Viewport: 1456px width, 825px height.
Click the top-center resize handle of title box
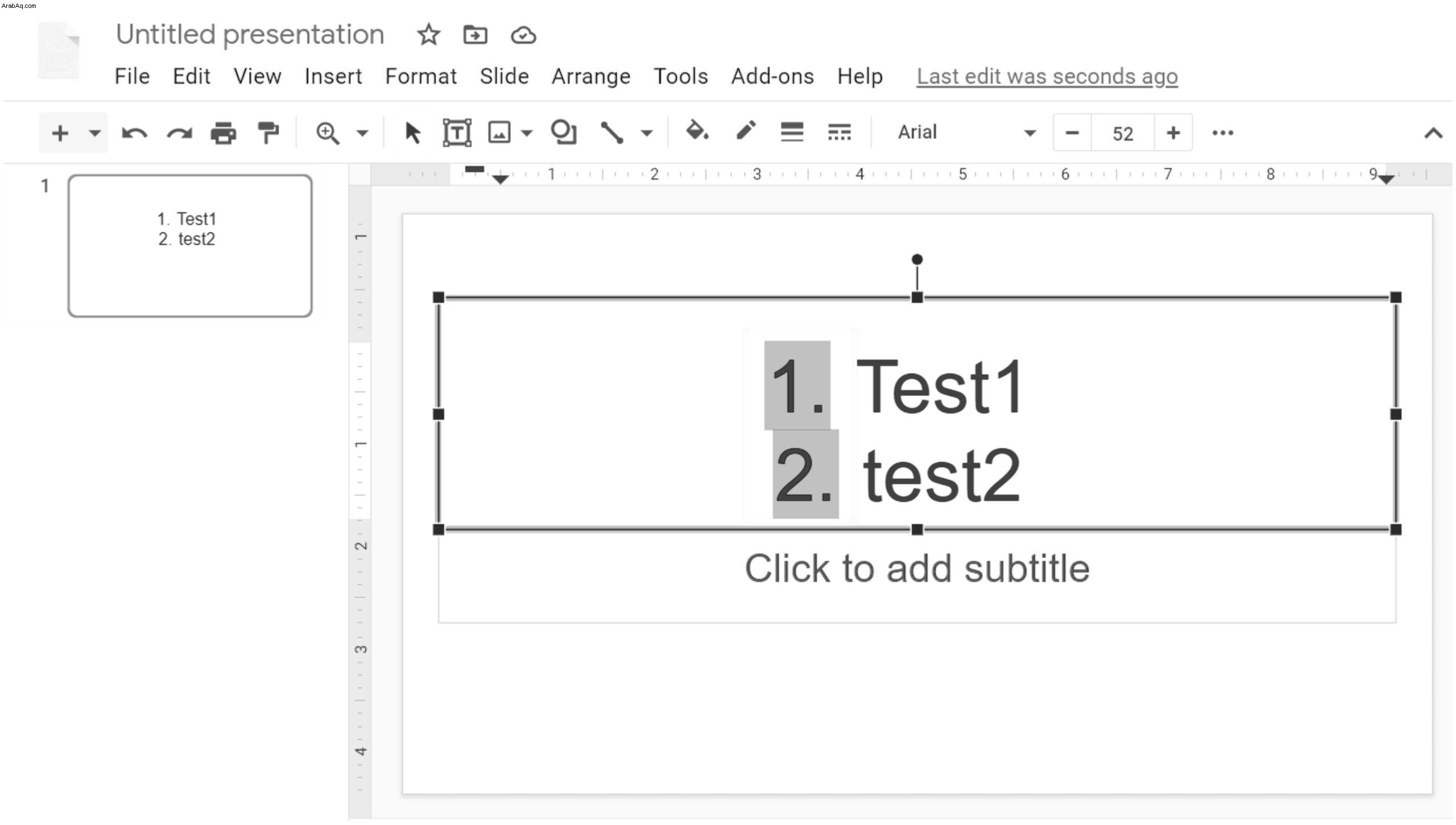917,297
